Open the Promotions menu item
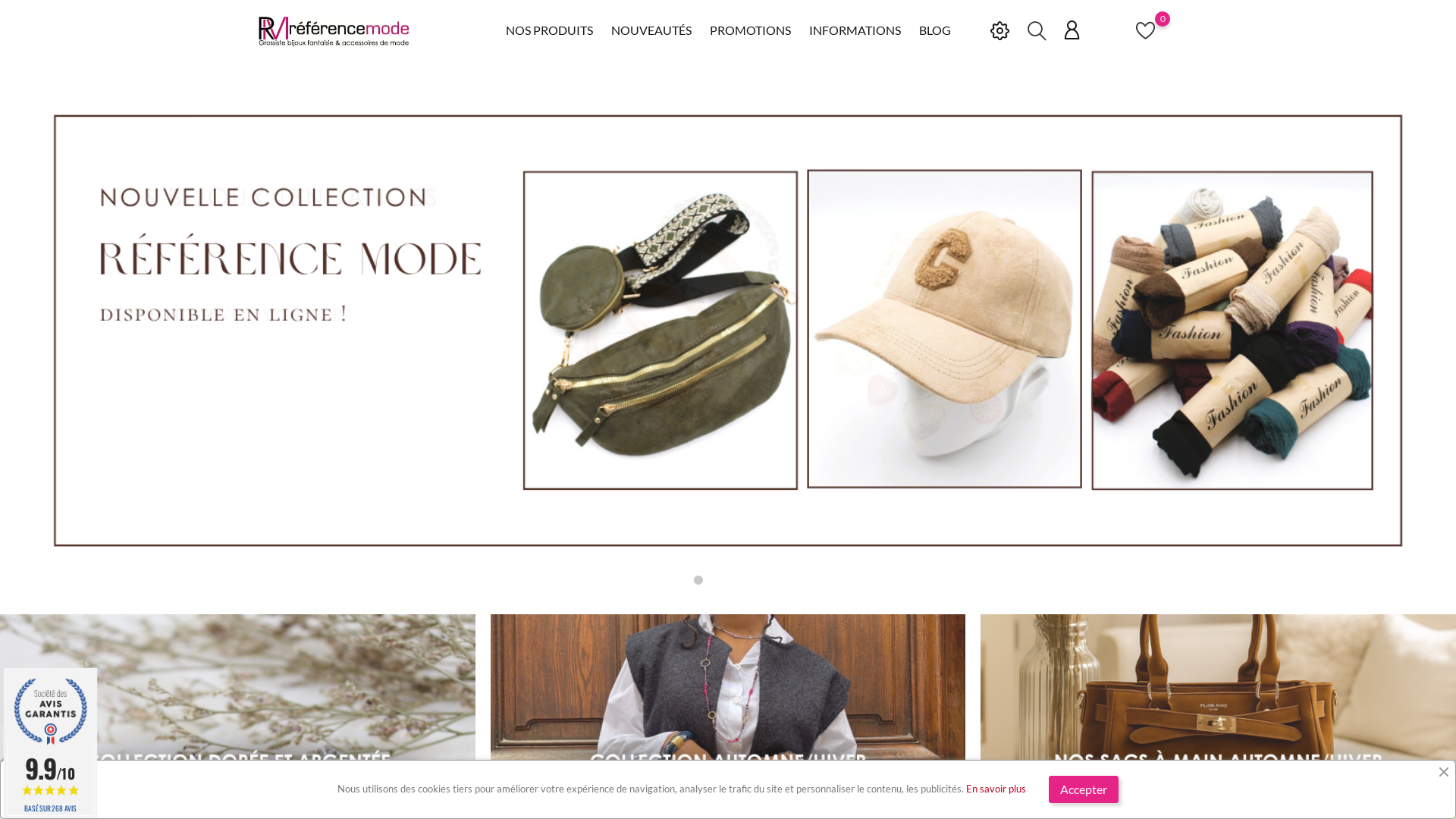1456x819 pixels. click(x=750, y=30)
